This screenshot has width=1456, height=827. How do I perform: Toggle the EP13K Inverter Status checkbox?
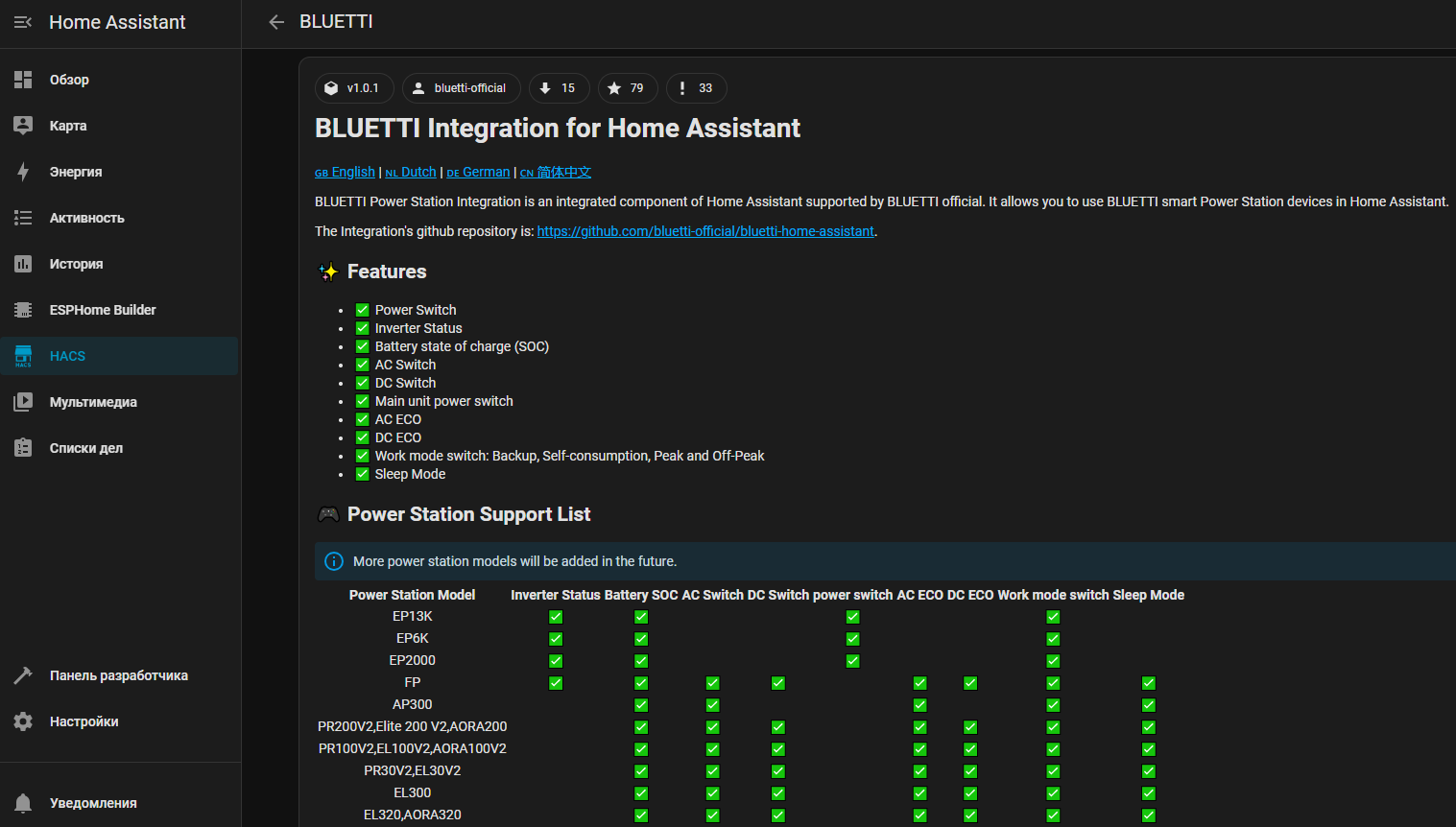pyautogui.click(x=556, y=617)
